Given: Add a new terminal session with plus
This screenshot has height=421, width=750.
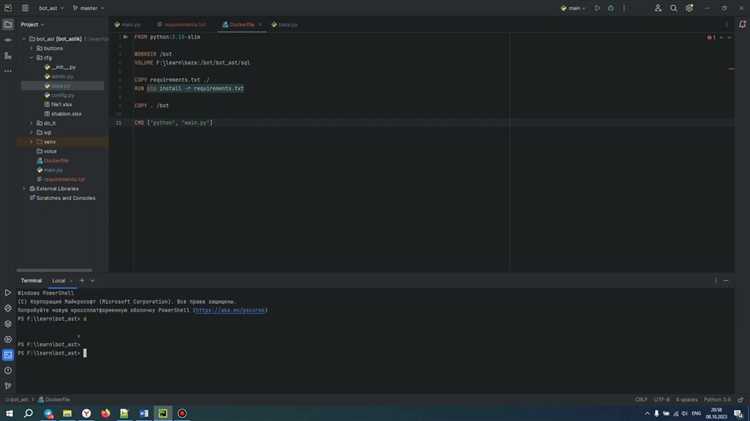Looking at the screenshot, I should click(x=82, y=281).
